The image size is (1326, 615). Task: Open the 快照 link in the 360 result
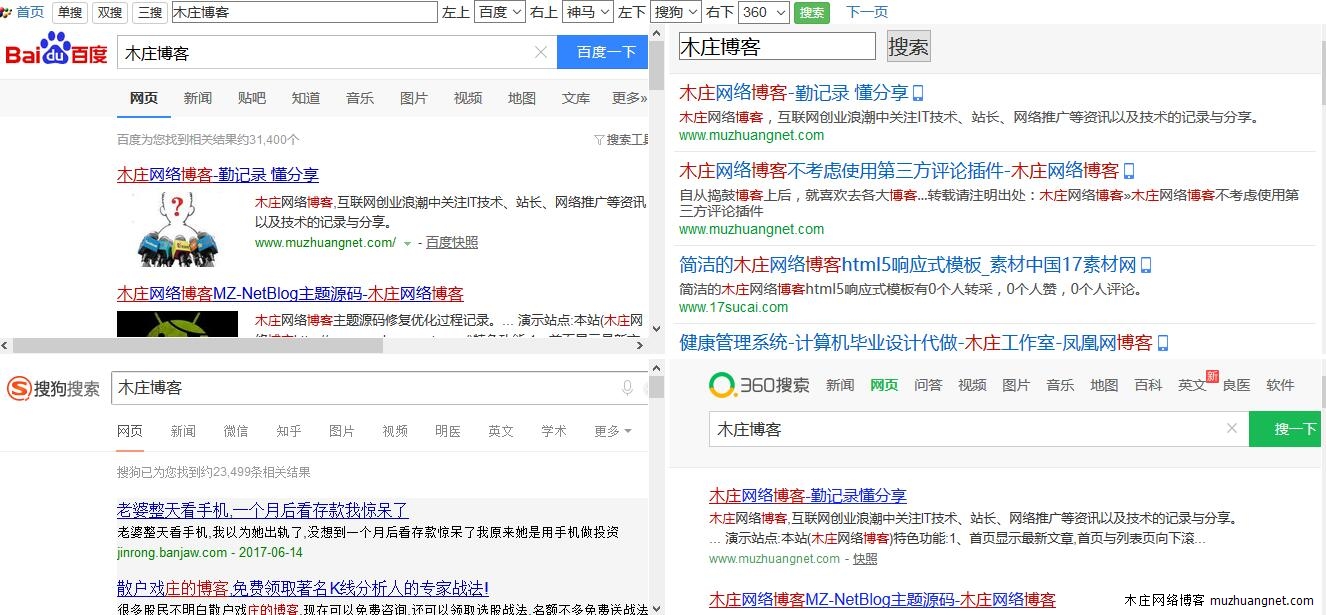[865, 559]
